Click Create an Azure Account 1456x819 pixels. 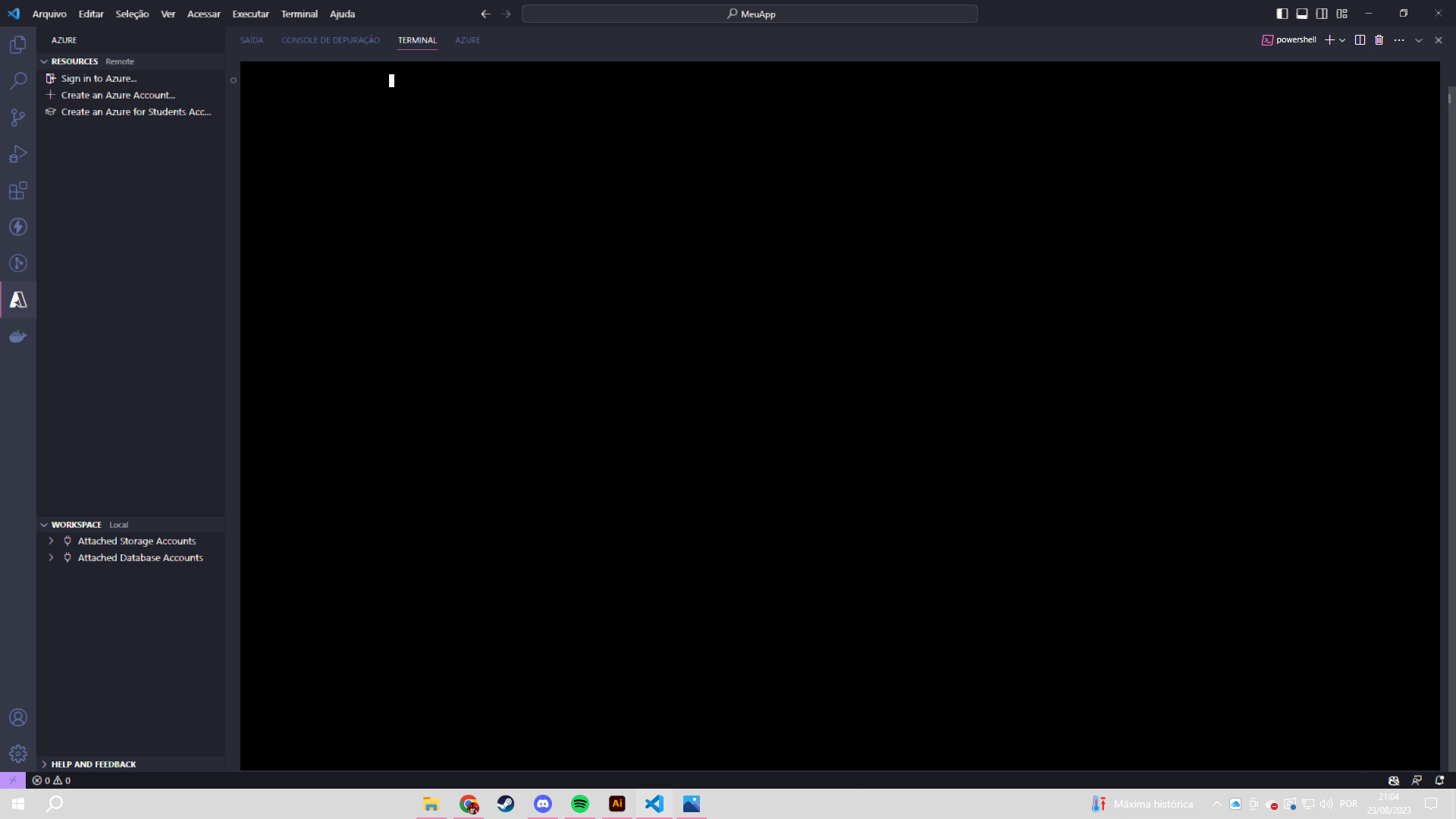click(118, 95)
